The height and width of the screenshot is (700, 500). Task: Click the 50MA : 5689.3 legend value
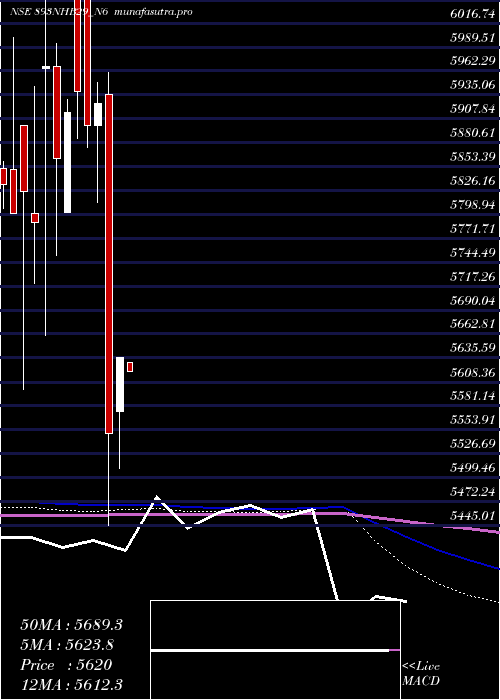click(71, 625)
